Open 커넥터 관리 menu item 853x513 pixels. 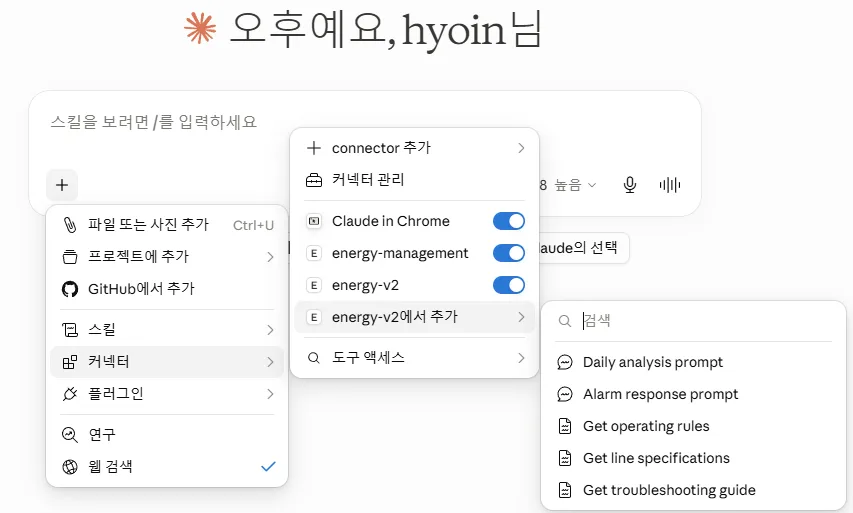[x=415, y=180]
